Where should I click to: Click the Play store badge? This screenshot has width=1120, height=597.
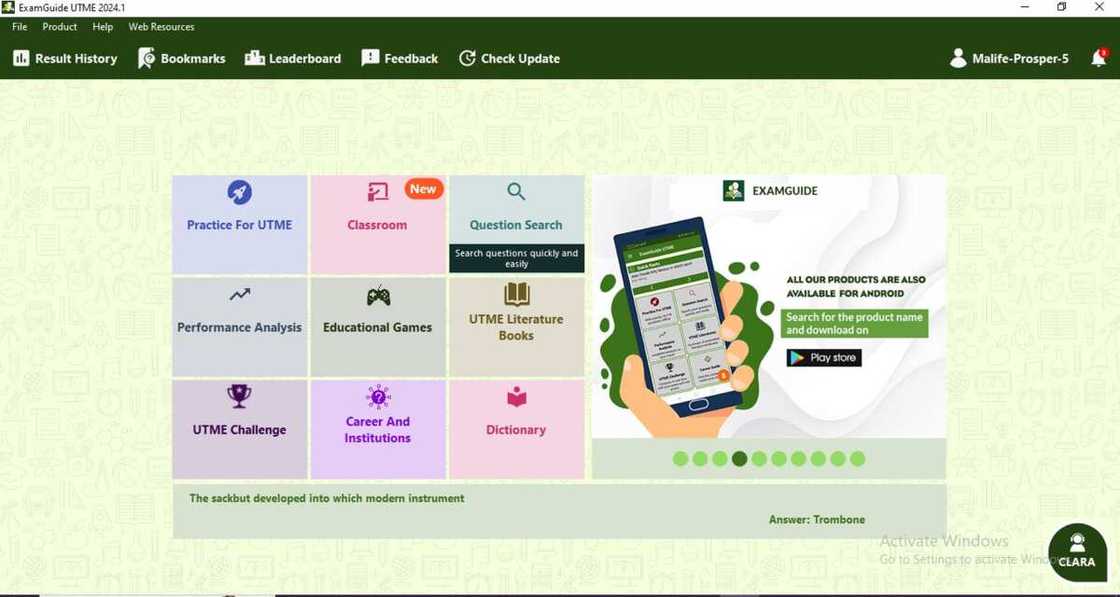click(x=823, y=358)
